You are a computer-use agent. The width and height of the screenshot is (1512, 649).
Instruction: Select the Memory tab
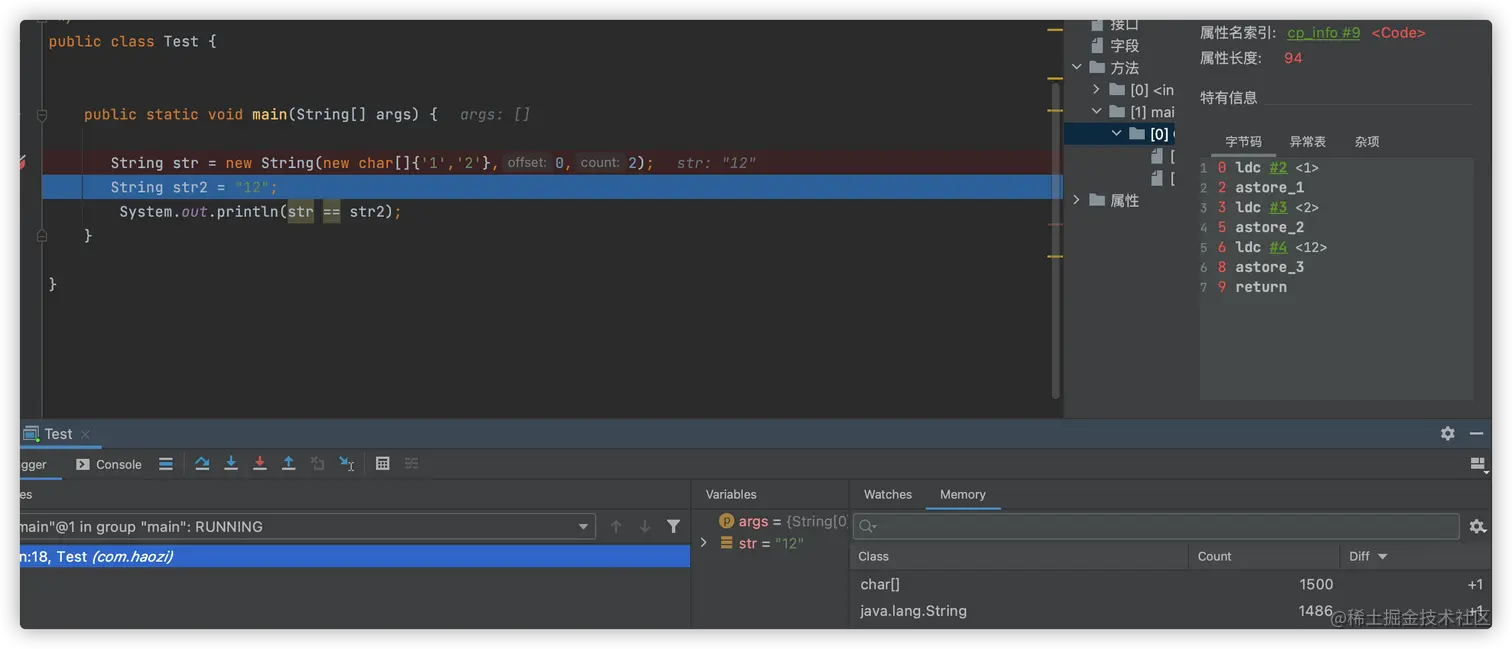[963, 494]
